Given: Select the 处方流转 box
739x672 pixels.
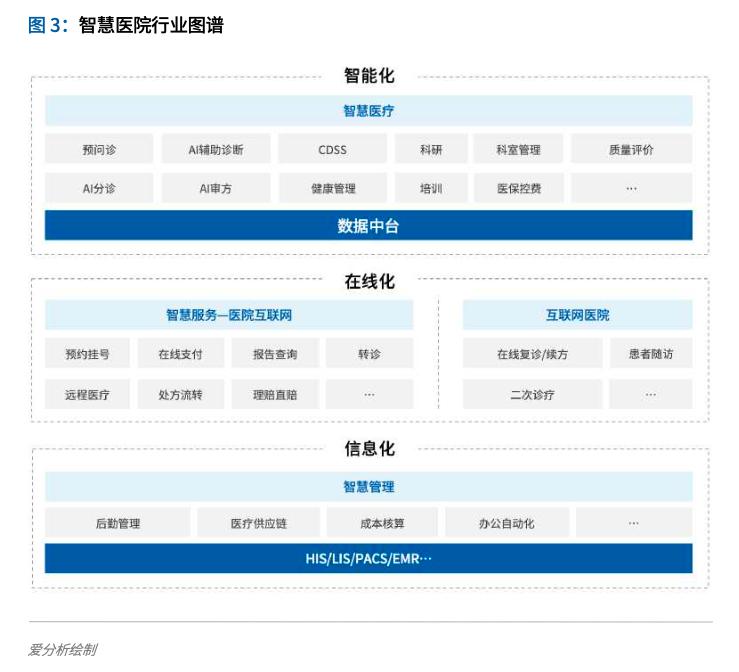Looking at the screenshot, I should pos(181,394).
